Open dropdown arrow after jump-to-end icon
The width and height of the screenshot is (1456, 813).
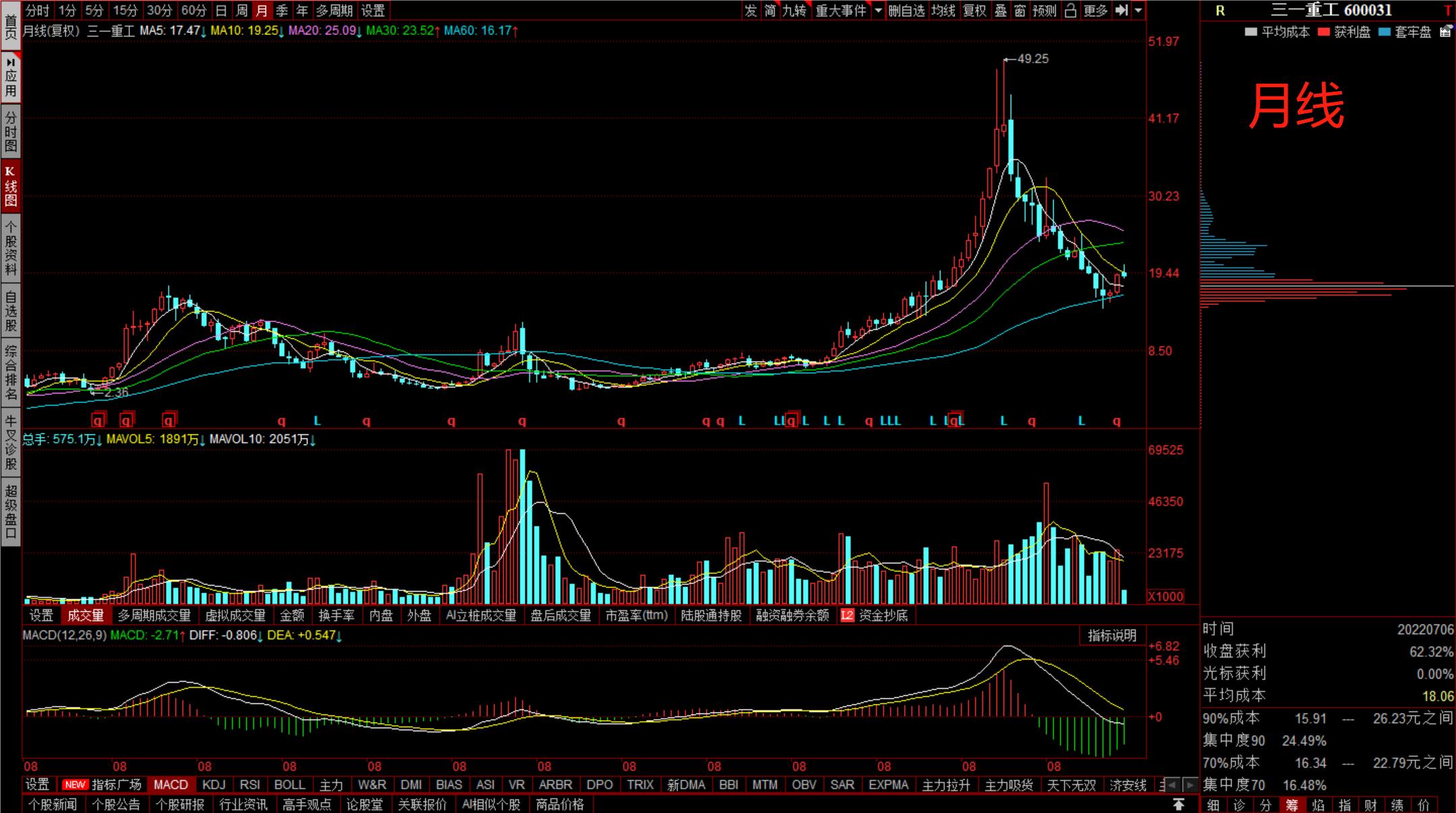(1139, 10)
